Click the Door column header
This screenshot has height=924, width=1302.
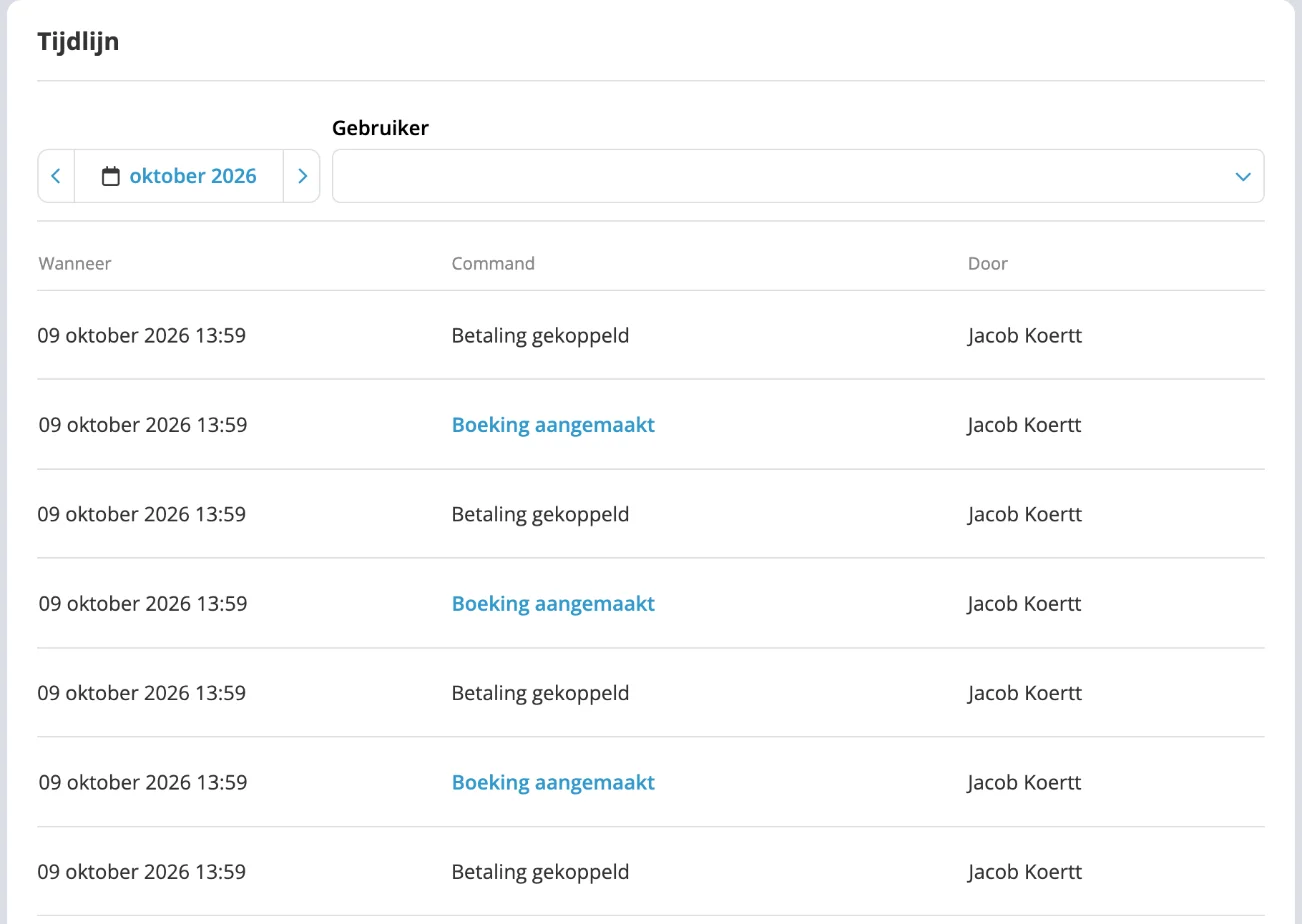(x=988, y=264)
